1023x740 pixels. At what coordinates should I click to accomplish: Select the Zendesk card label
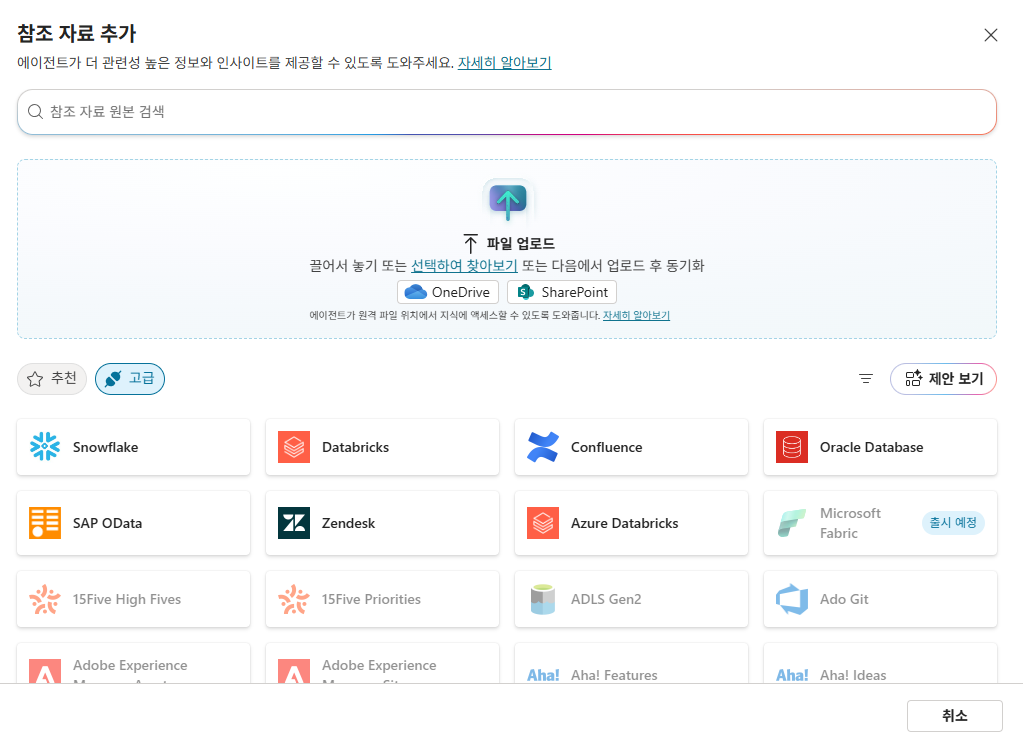tap(348, 523)
